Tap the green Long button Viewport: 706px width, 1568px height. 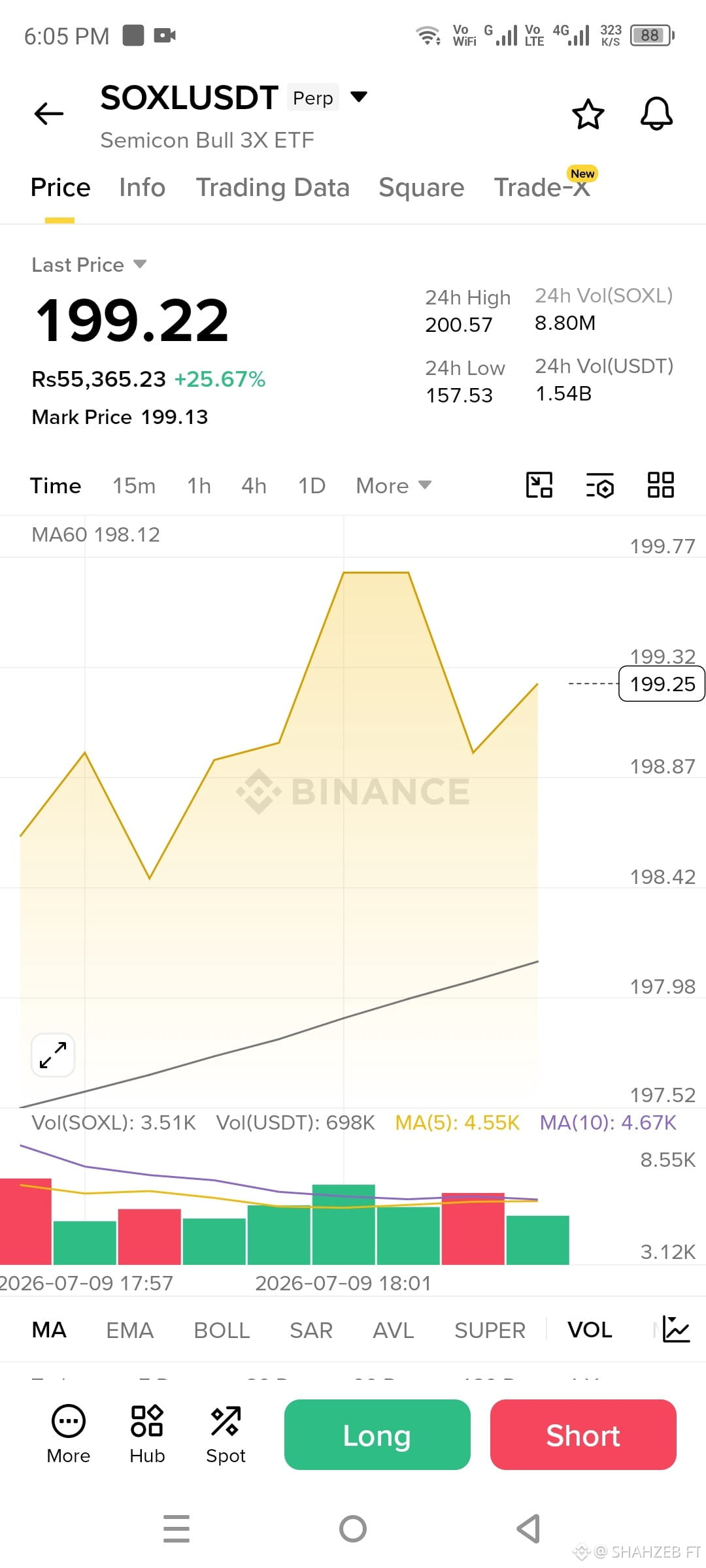pos(377,1435)
